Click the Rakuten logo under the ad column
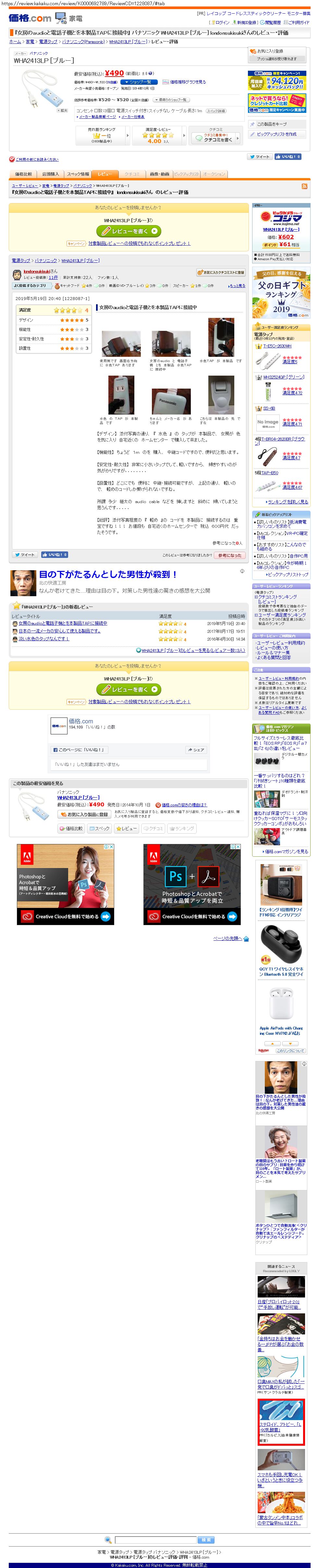Screen dimensions: 319x1568 (x=264, y=1050)
